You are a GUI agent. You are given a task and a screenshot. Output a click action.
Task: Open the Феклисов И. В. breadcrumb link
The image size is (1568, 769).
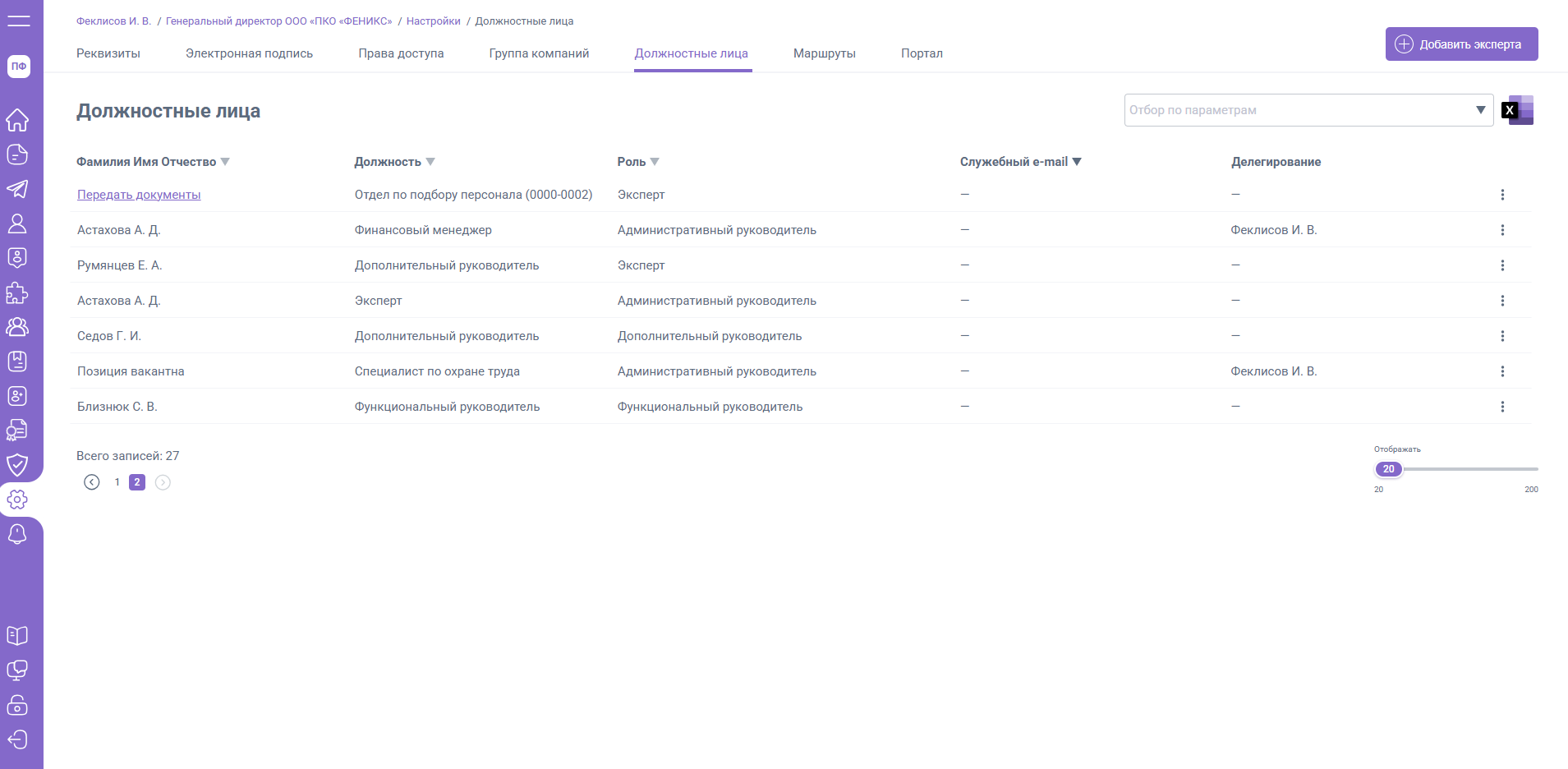[x=113, y=21]
